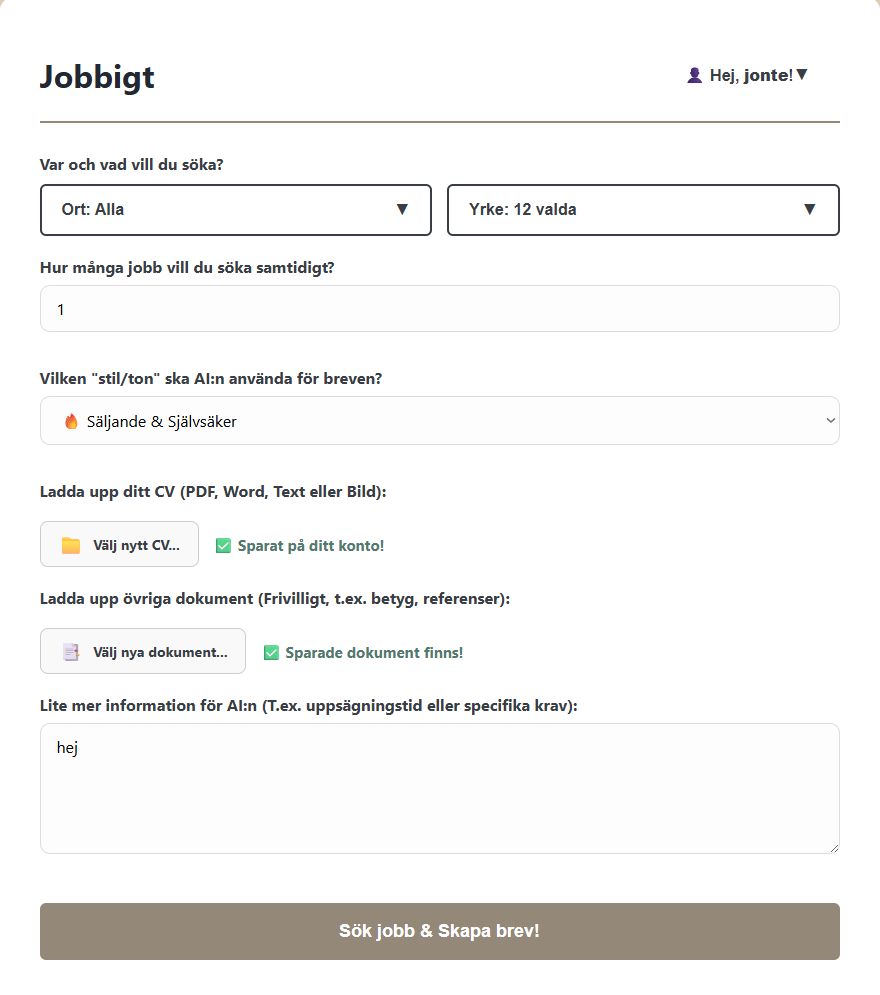Open the 'Yrke: 12 valda' occupation dropdown

[643, 210]
